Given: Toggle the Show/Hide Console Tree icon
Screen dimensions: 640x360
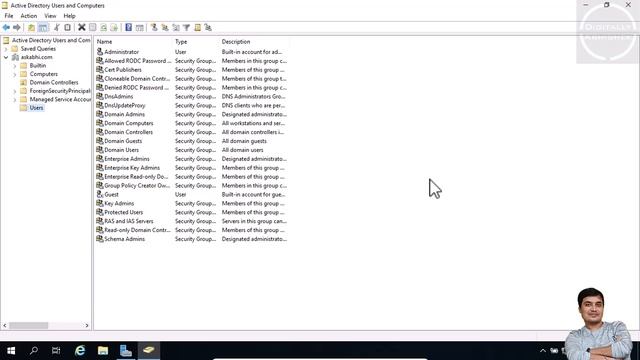Looking at the screenshot, I should [x=43, y=27].
